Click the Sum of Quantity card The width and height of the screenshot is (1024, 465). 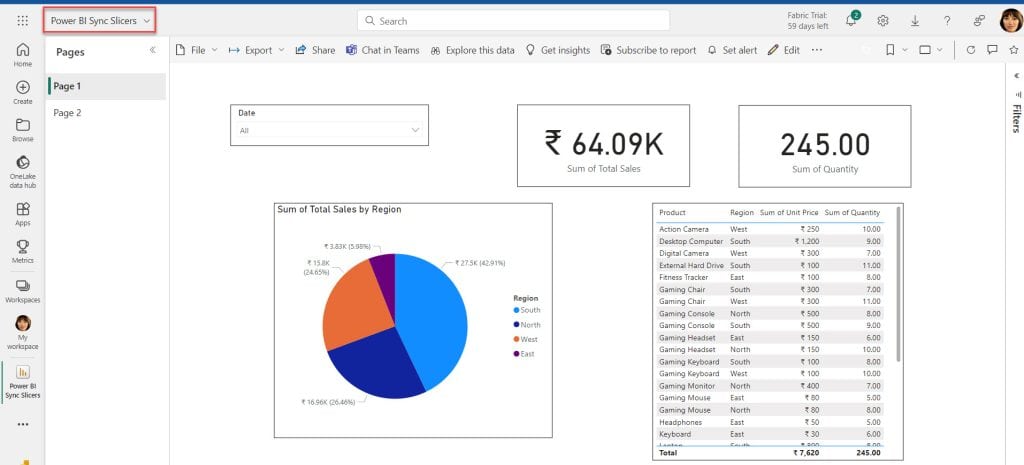click(825, 146)
